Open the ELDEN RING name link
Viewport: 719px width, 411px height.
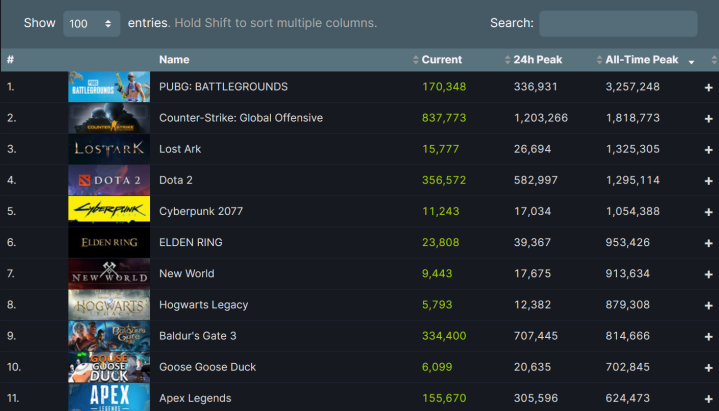191,243
